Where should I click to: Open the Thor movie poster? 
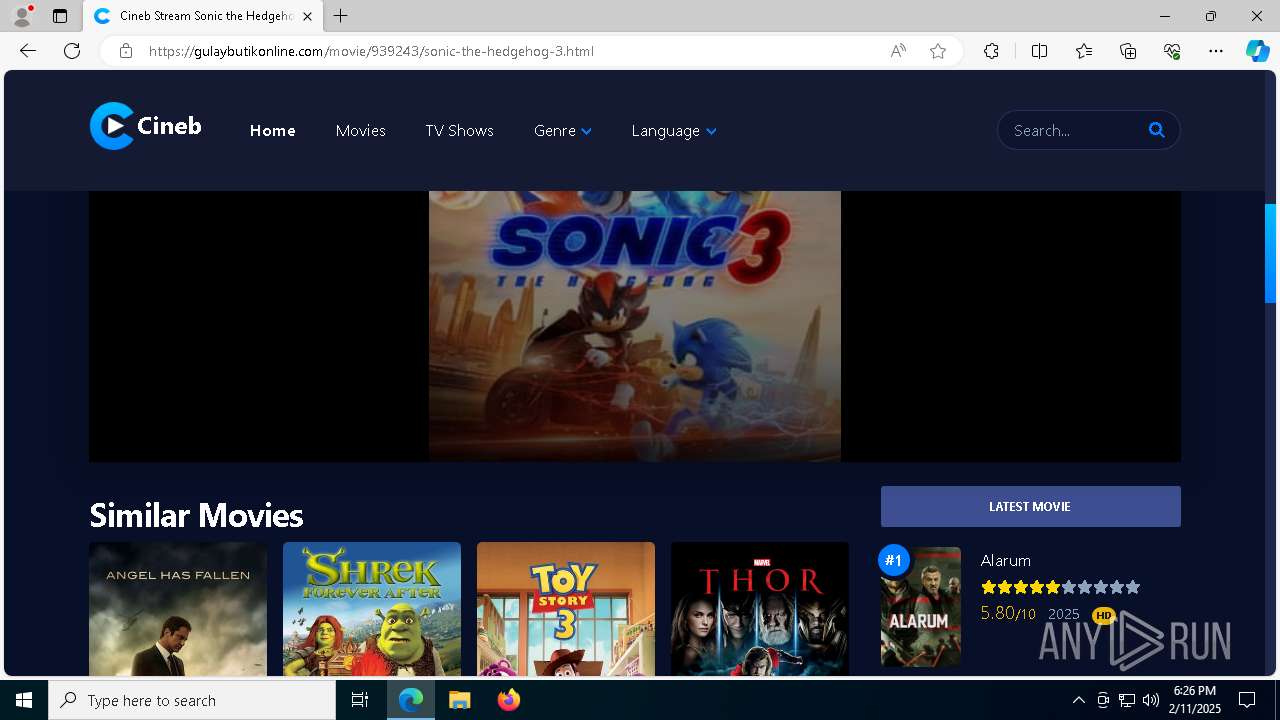(760, 609)
